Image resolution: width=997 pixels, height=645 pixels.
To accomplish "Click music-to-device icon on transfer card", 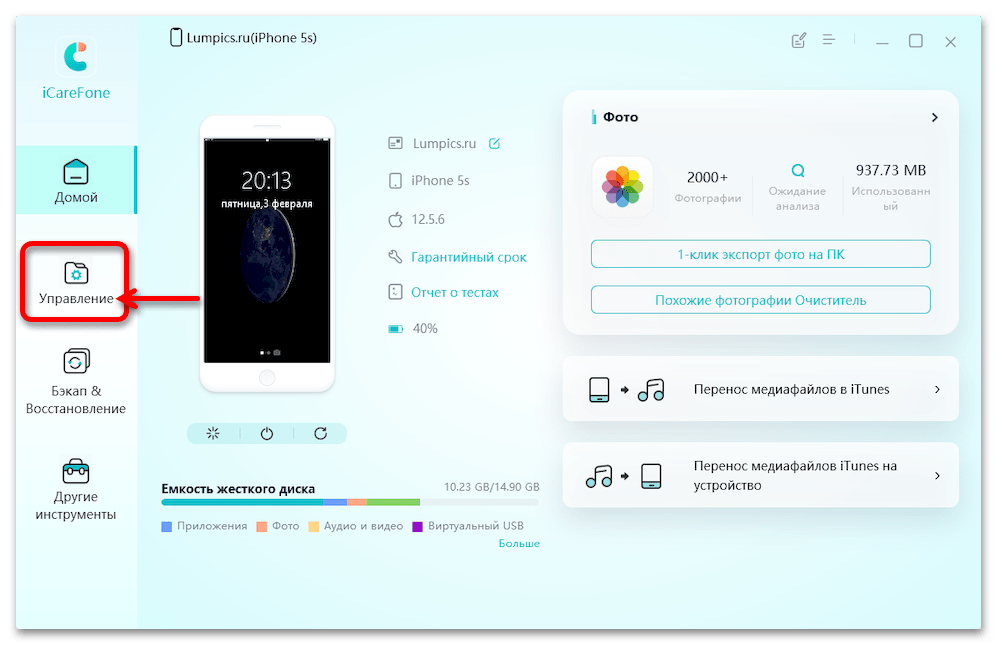I will [624, 476].
